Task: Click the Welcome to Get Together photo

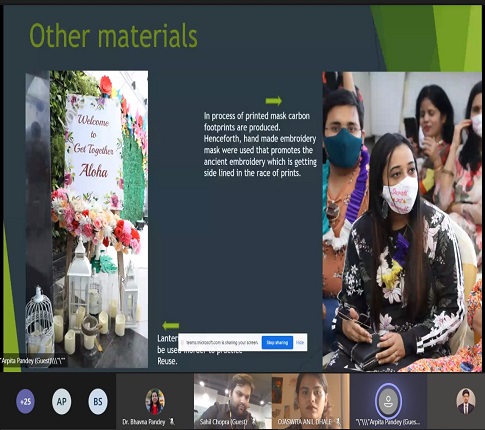Action: click(x=87, y=219)
